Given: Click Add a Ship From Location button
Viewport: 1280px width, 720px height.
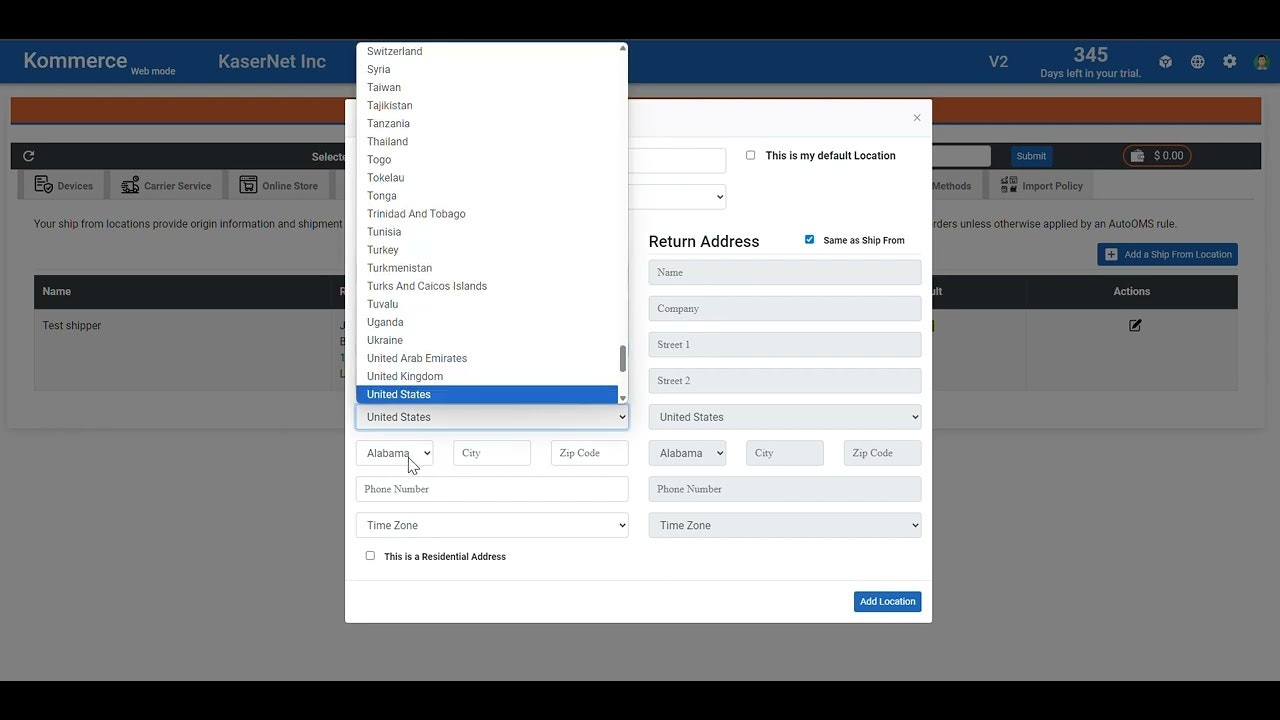Looking at the screenshot, I should click(1167, 254).
